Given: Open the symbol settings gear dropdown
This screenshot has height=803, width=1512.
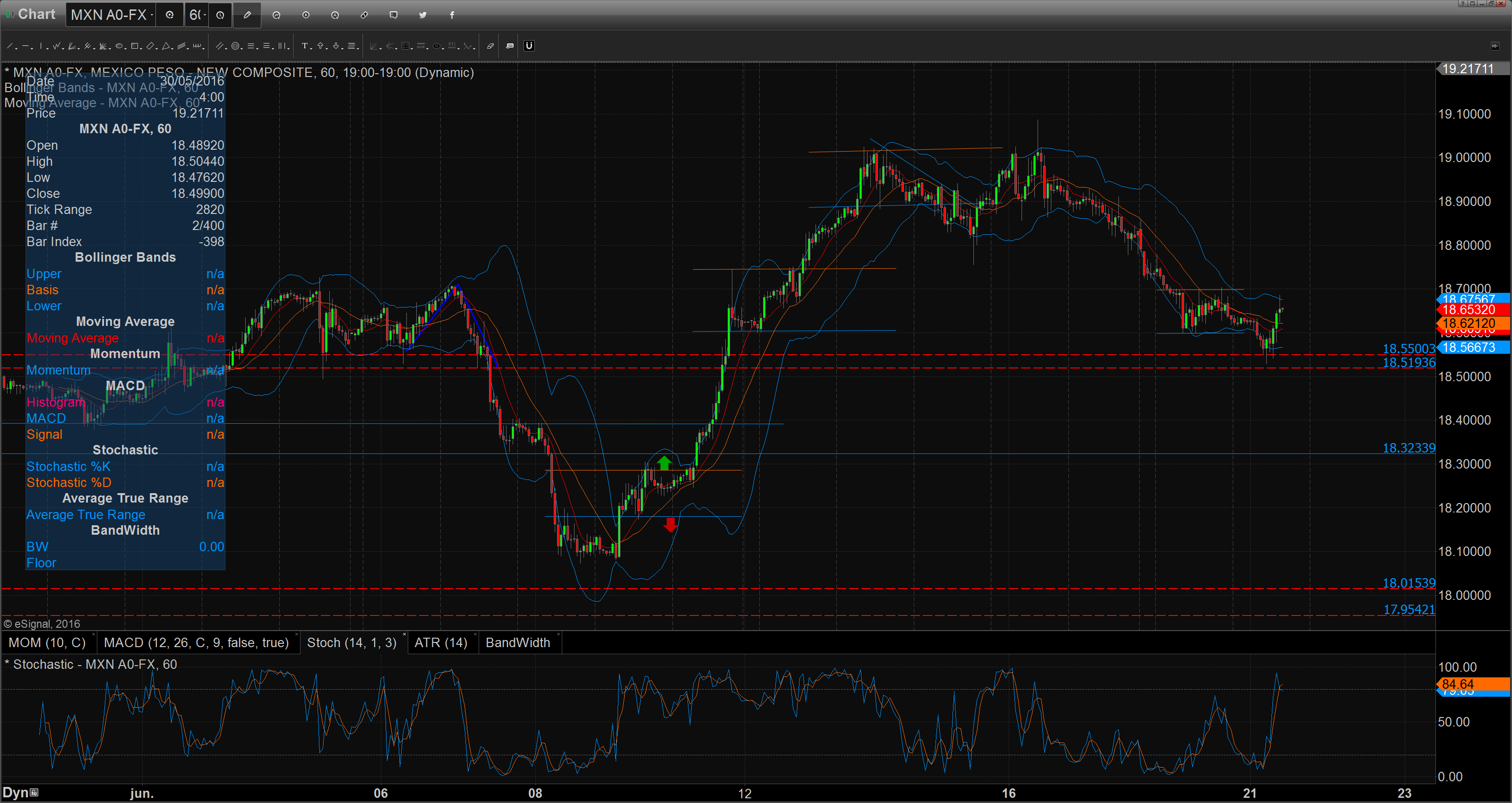Looking at the screenshot, I should tap(170, 15).
